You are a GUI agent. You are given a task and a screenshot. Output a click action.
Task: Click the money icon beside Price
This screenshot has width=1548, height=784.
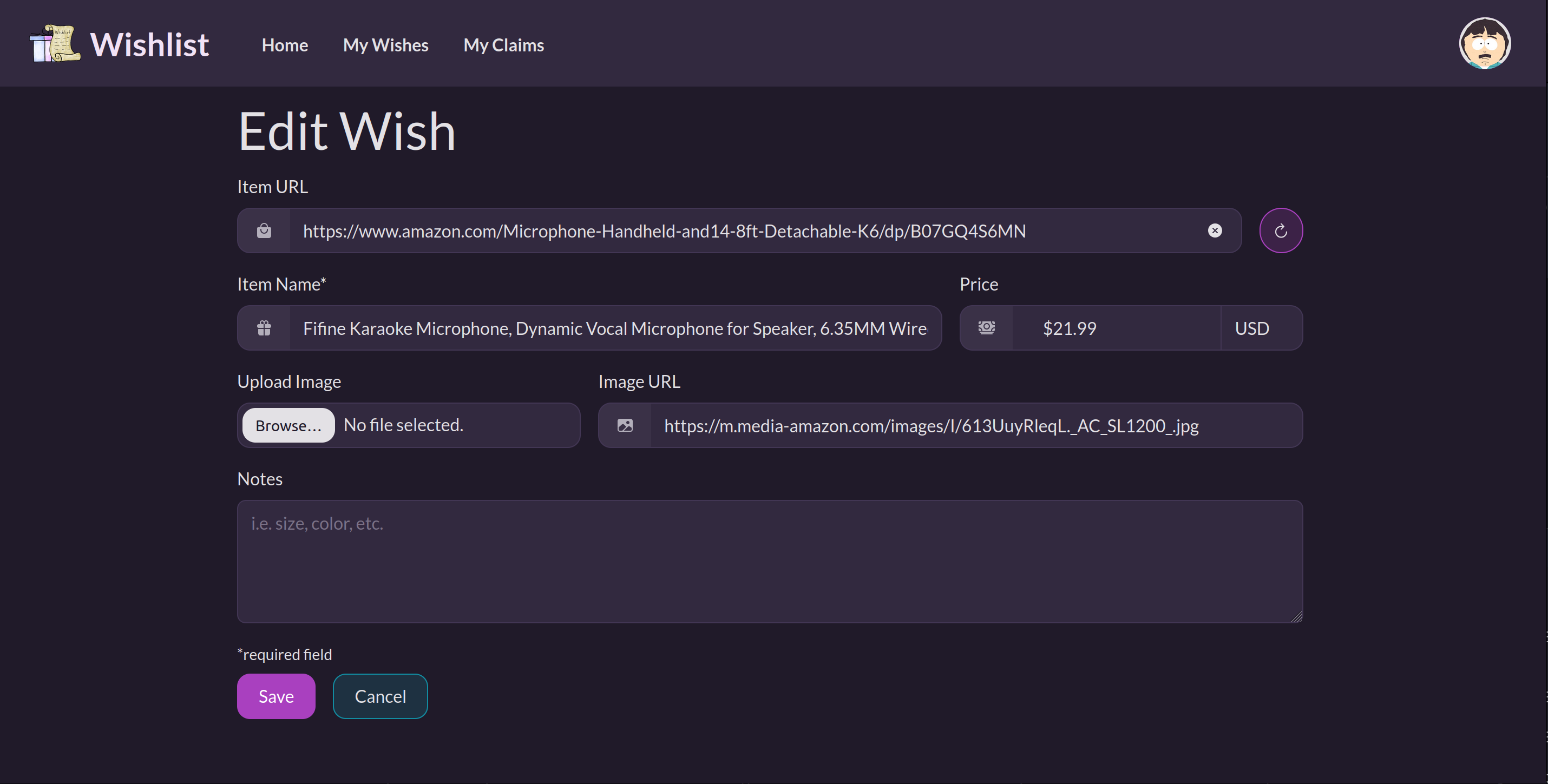[986, 328]
